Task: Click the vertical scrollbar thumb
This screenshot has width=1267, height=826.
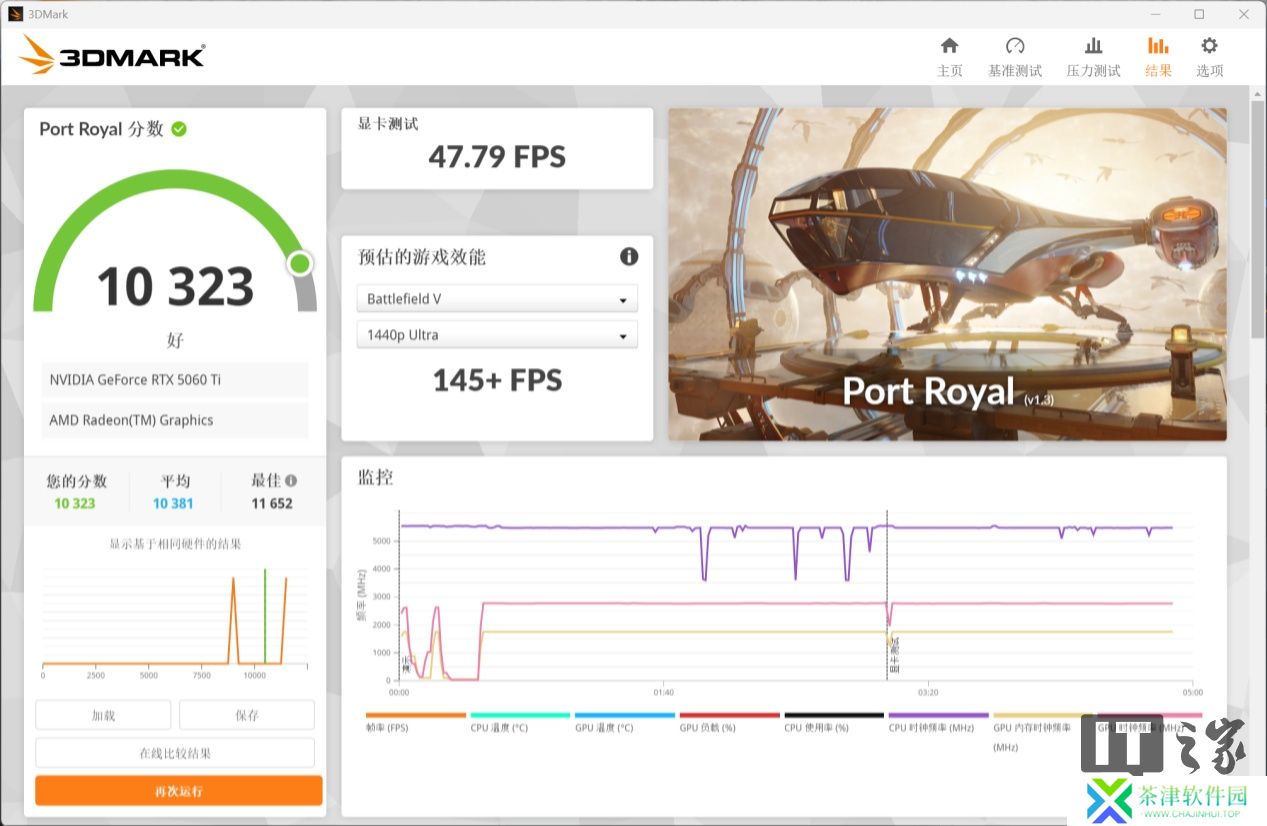Action: click(1258, 220)
